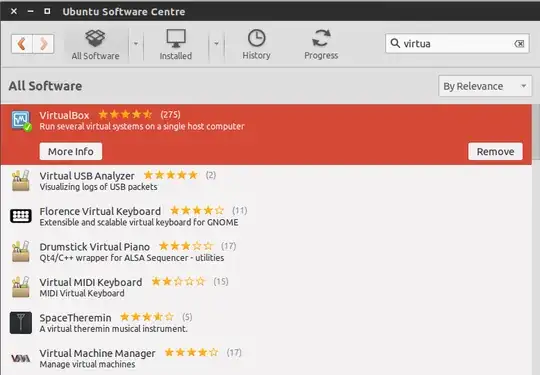Viewport: 540px width, 375px height.
Task: Select Virtual MIDI Keyboard entry
Action: pos(266,288)
